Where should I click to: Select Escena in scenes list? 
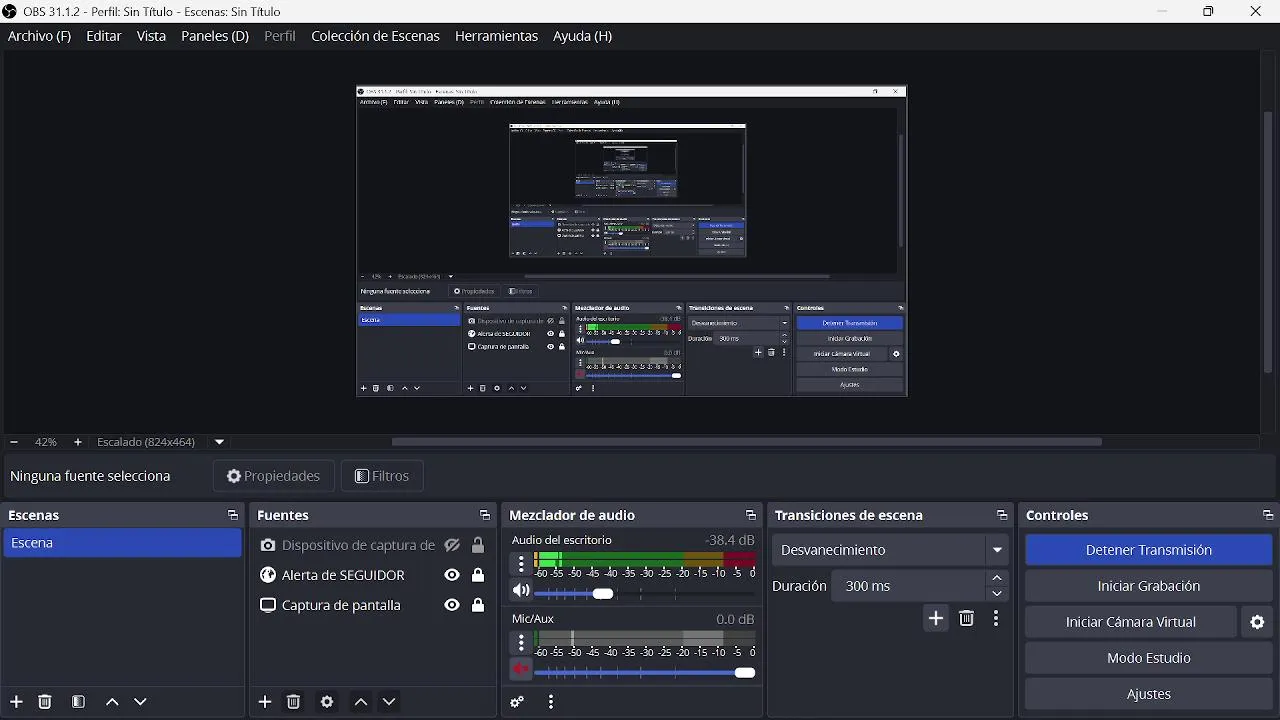tap(122, 543)
